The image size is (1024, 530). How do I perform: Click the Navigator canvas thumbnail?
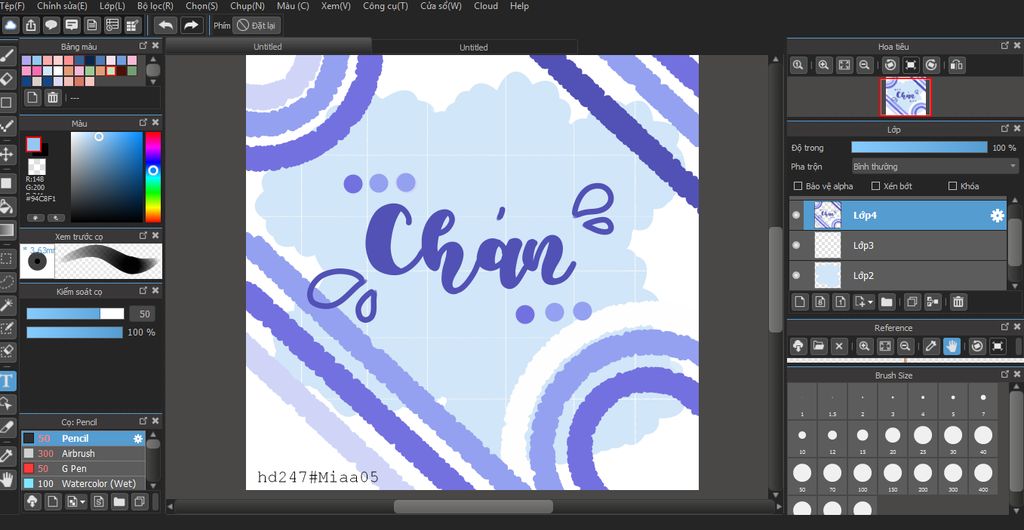pos(905,97)
